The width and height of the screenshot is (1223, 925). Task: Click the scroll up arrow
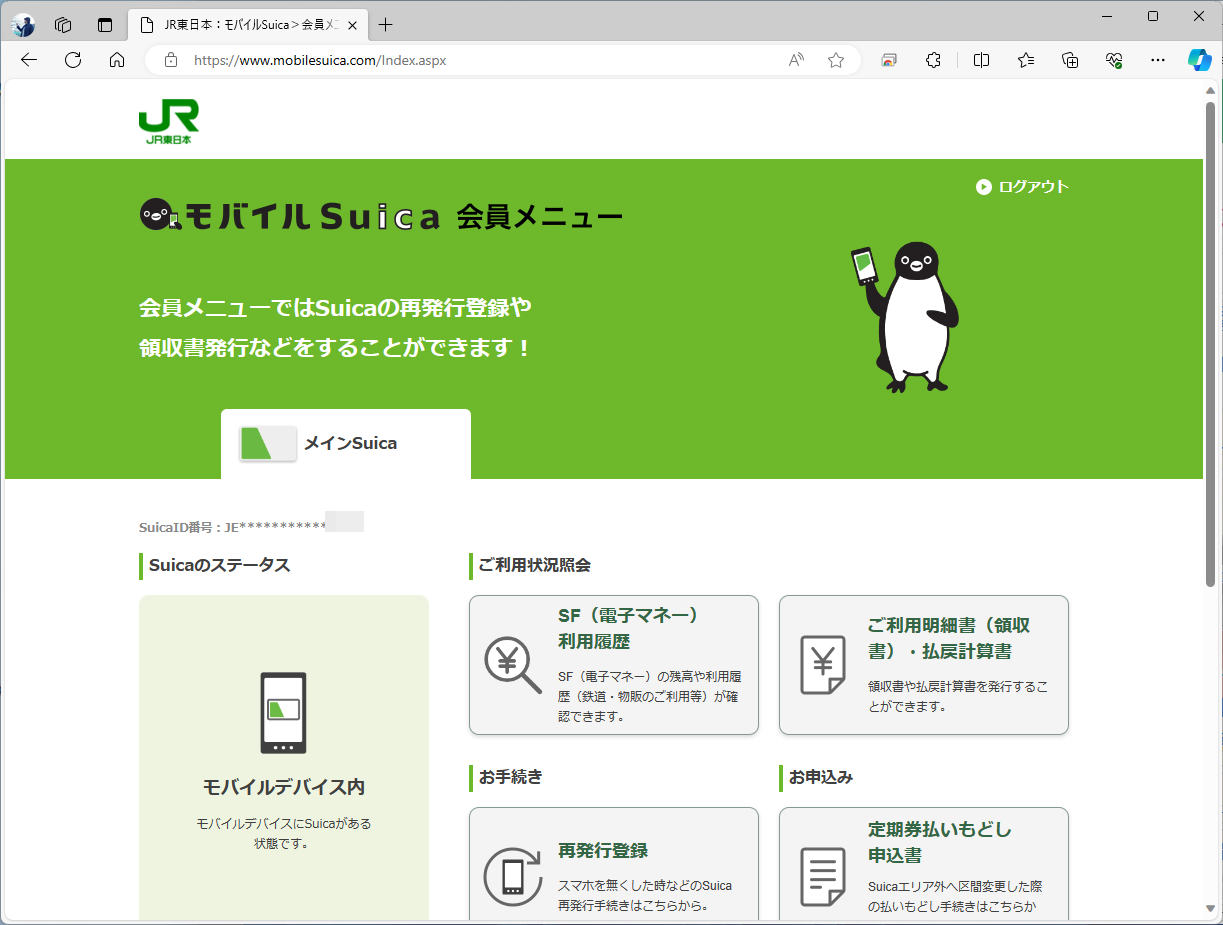coord(1211,89)
